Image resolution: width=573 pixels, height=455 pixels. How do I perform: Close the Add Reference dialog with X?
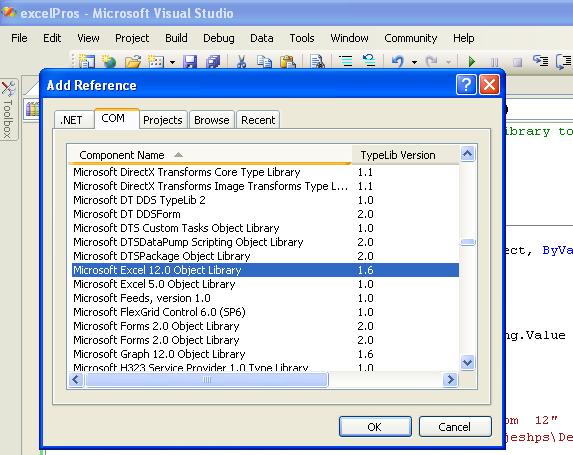pos(489,85)
